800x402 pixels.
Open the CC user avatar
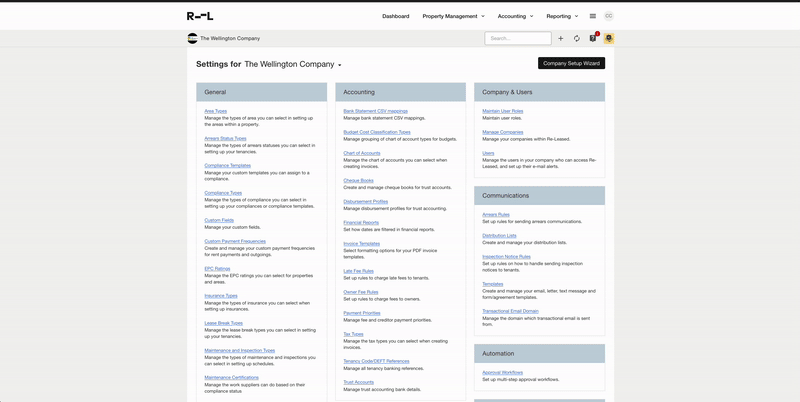(609, 16)
